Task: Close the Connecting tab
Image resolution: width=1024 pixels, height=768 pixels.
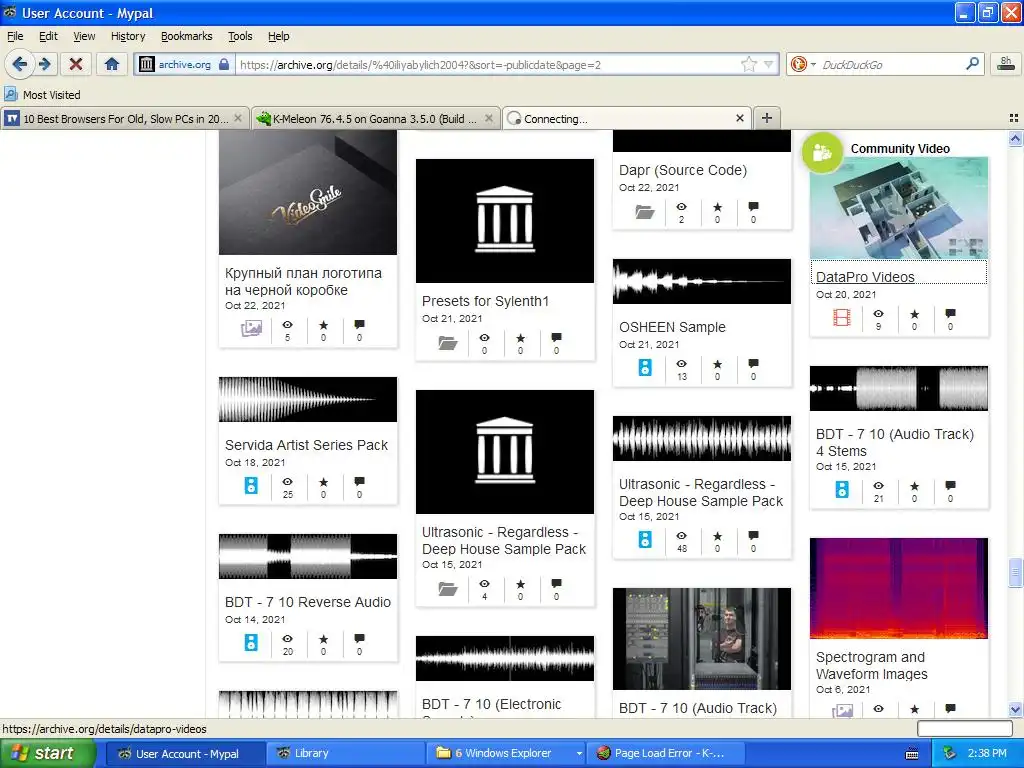Action: (739, 118)
